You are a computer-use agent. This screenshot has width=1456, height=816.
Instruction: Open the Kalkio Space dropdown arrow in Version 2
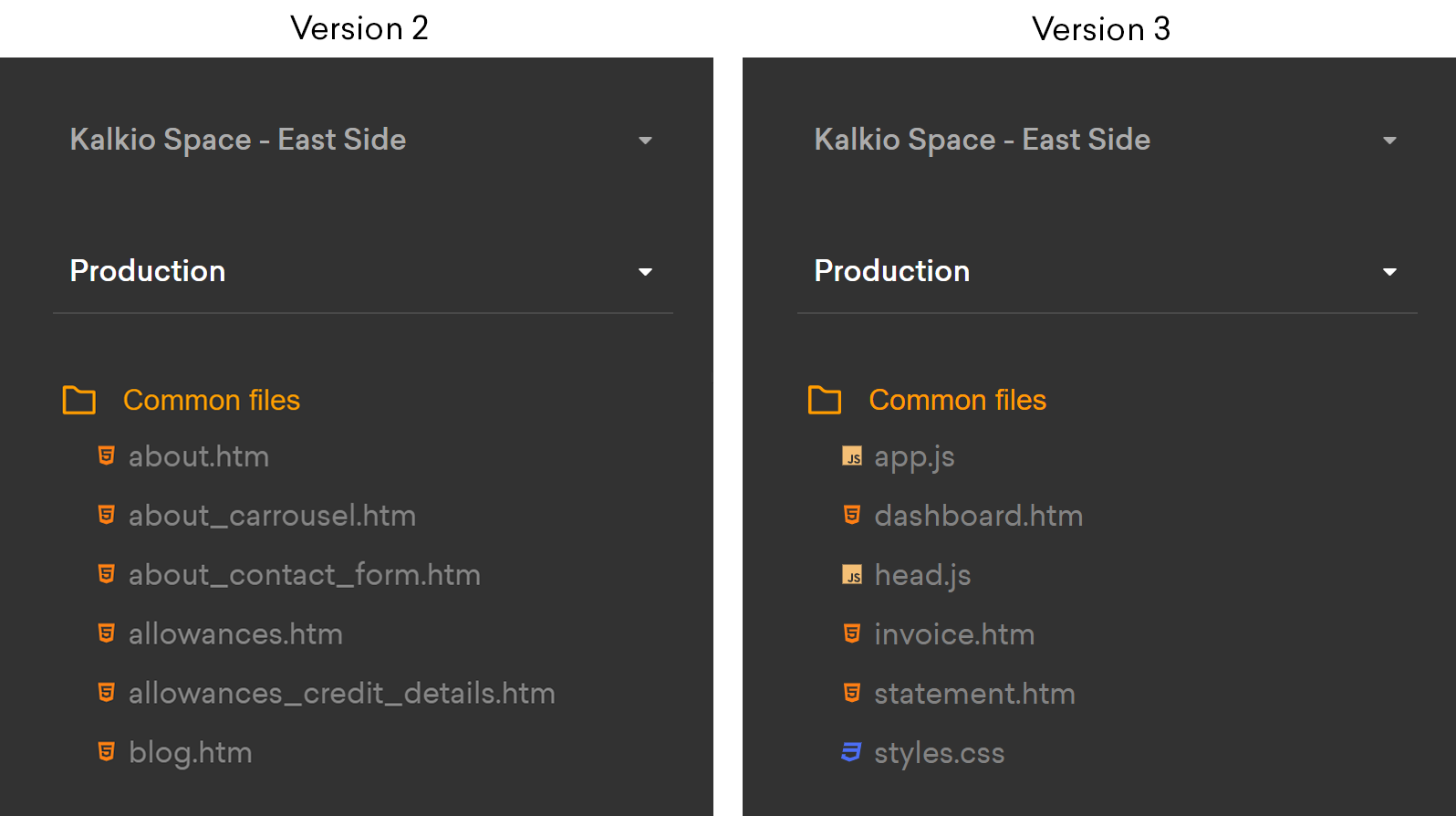[x=645, y=141]
